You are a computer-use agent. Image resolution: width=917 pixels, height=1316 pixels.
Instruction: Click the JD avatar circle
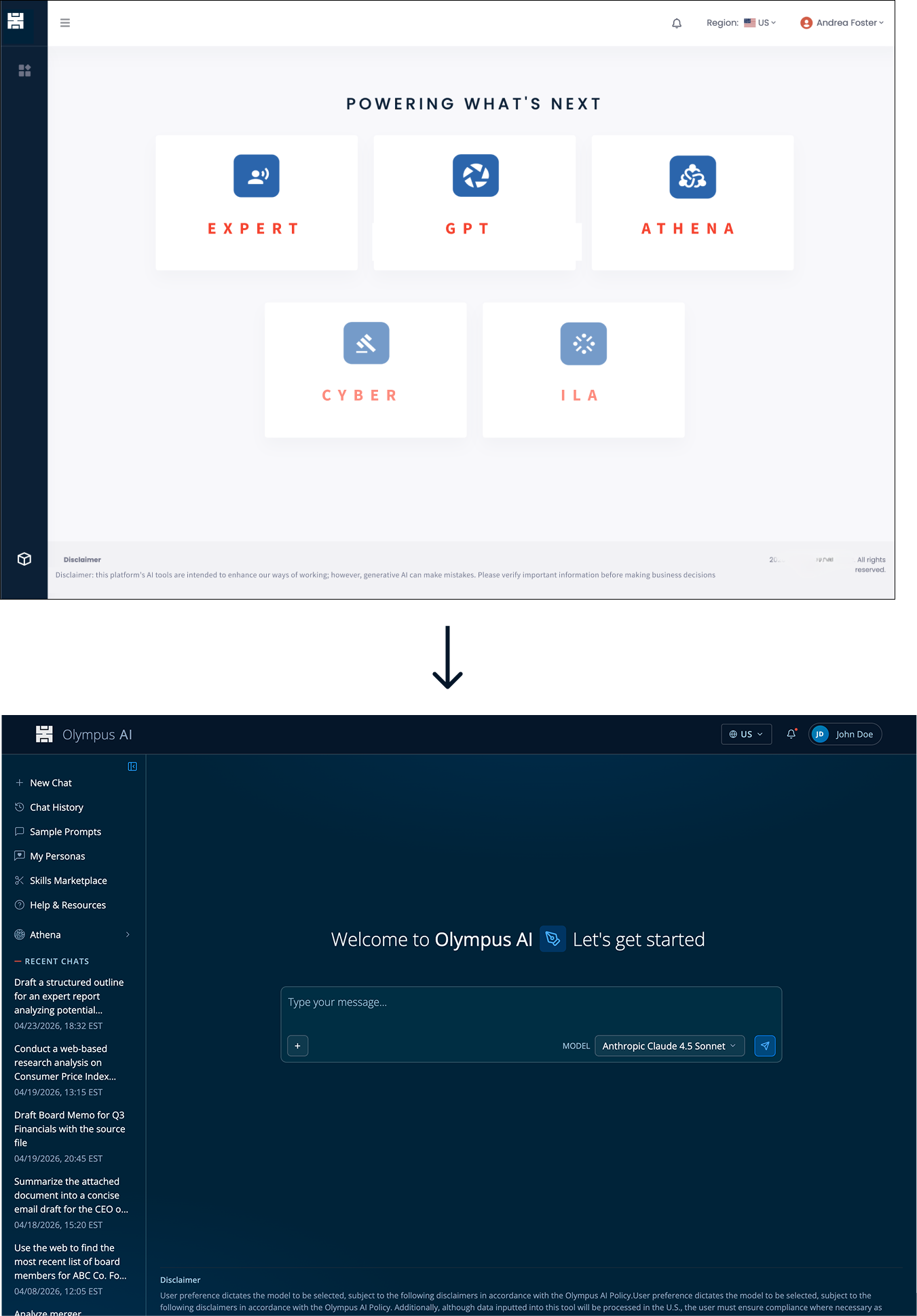(820, 734)
